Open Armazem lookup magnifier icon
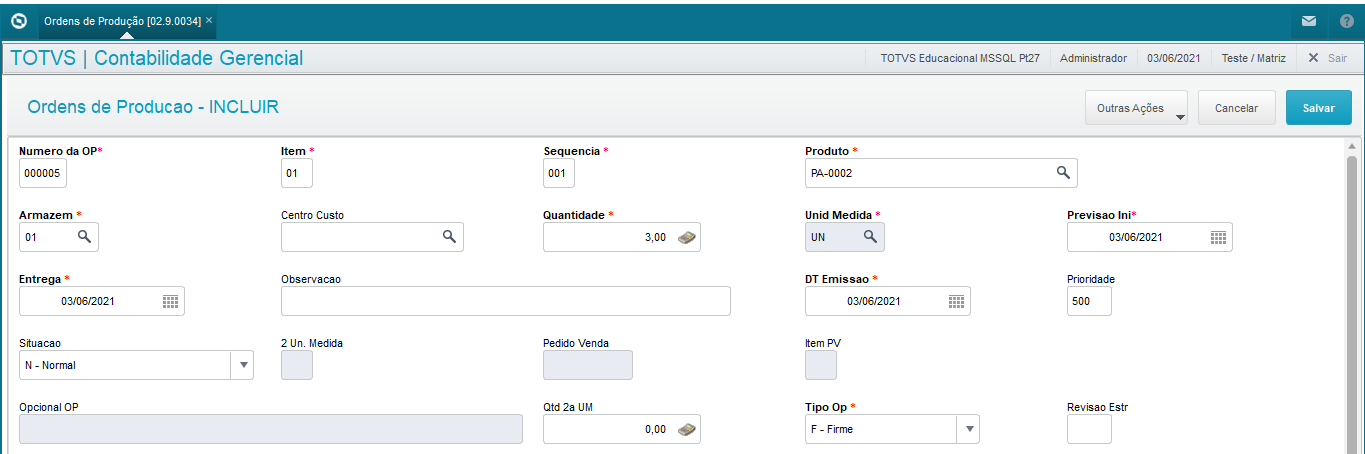The height and width of the screenshot is (454, 1365). (x=85, y=236)
